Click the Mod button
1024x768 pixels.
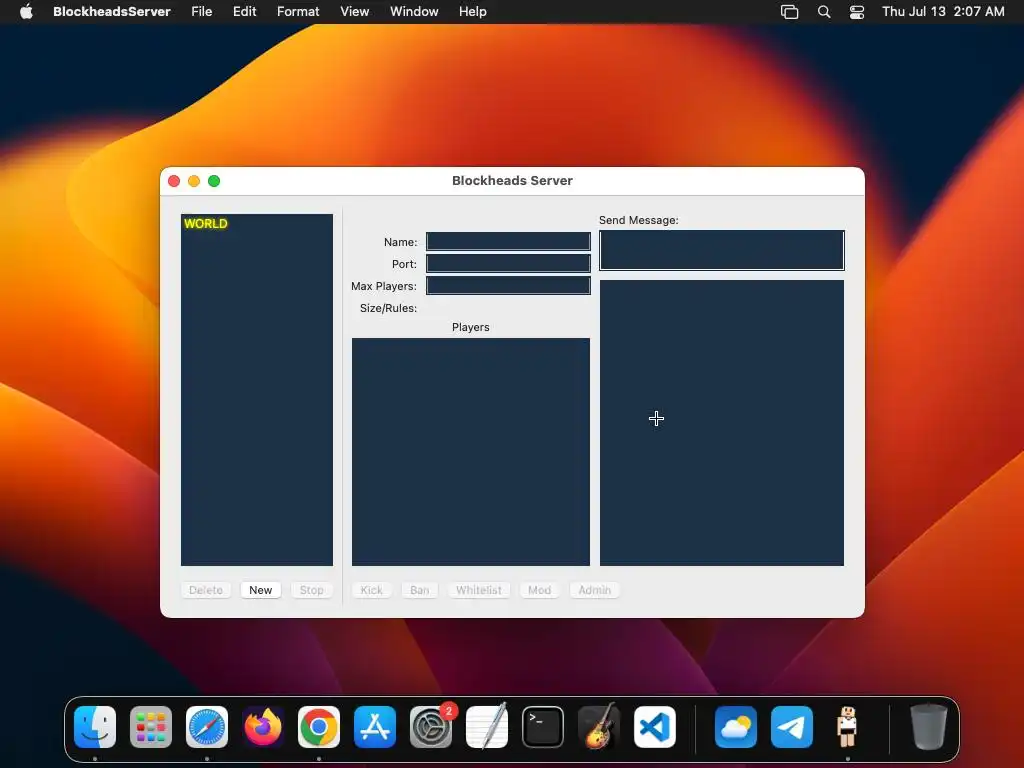coord(539,590)
